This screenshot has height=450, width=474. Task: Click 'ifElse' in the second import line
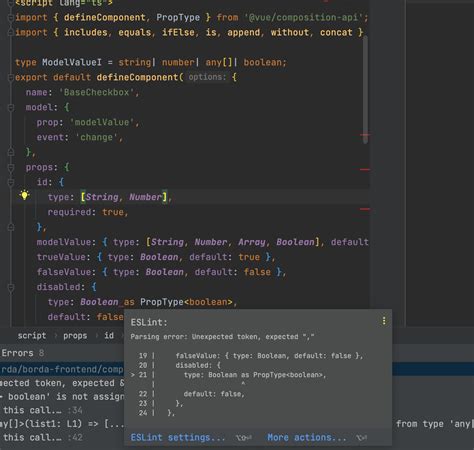coord(178,32)
